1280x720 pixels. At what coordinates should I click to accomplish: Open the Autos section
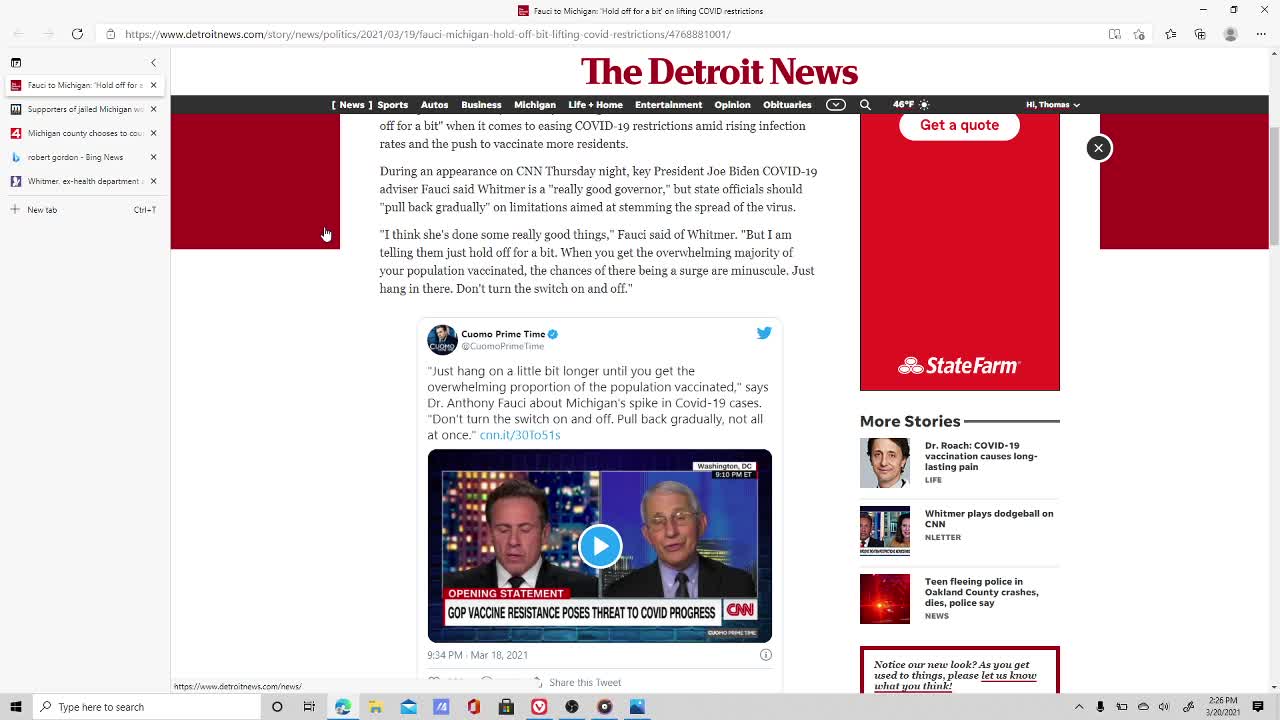[x=434, y=105]
